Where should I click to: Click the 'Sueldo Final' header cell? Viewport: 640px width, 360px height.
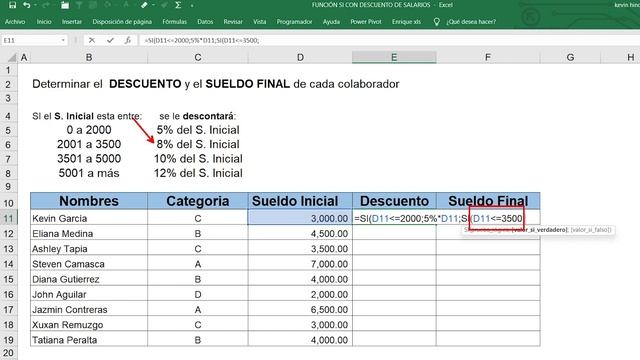(x=488, y=201)
